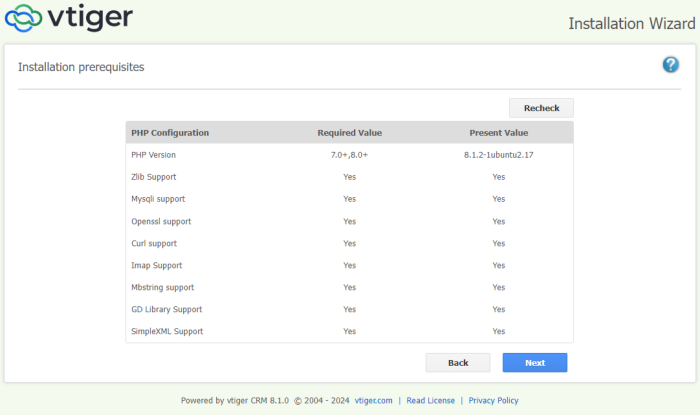The height and width of the screenshot is (415, 700).
Task: Click the Present Value column header
Action: (x=498, y=133)
